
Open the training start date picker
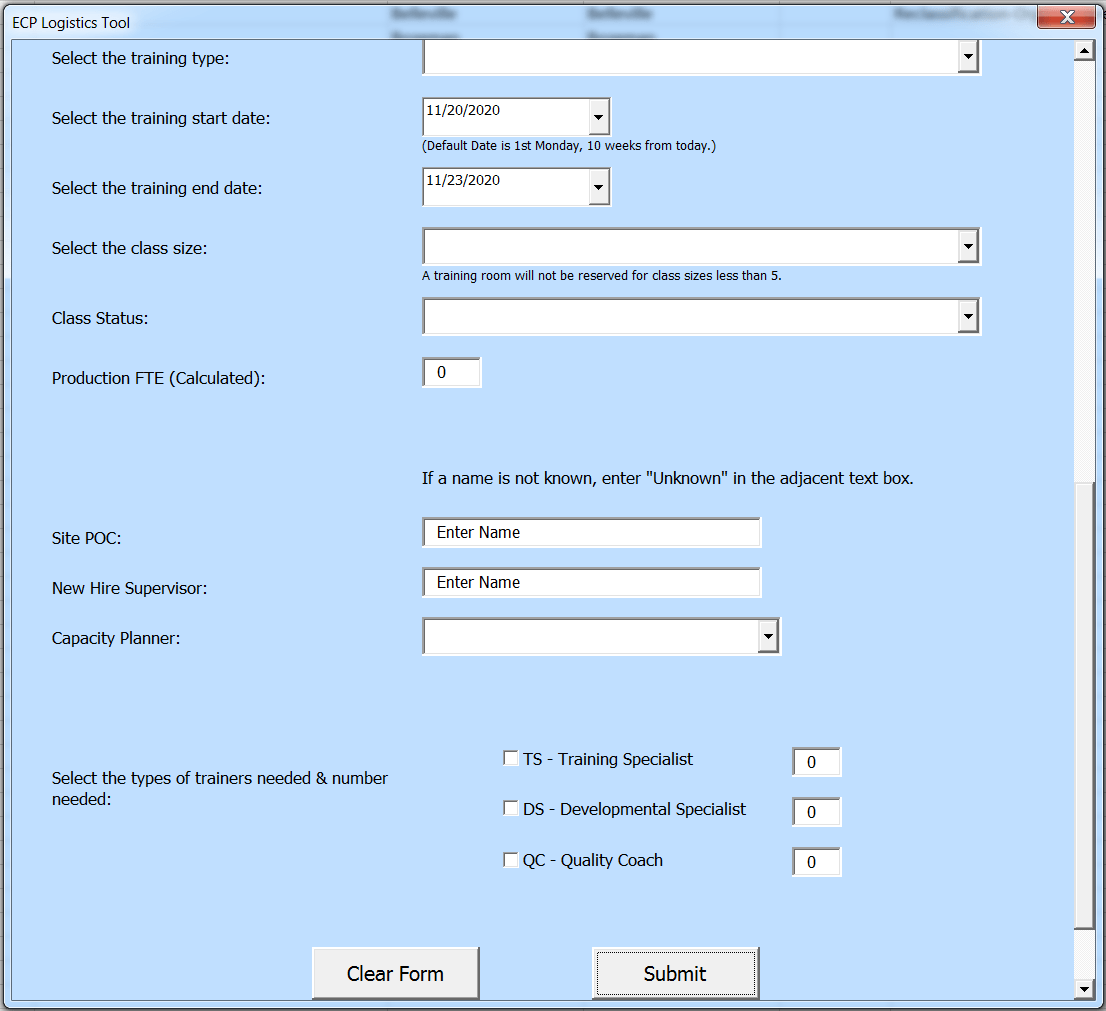coord(598,116)
